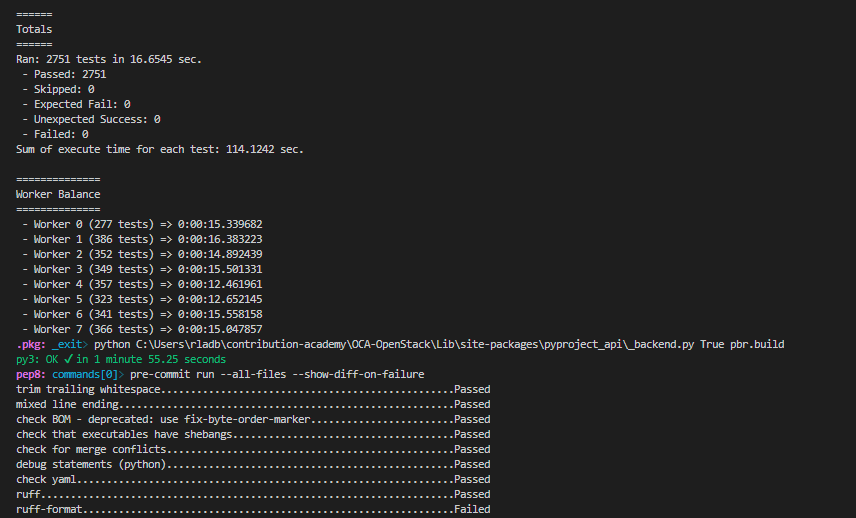The image size is (856, 518).
Task: Select the 'Ran: 2751 tests' summary line
Action: click(108, 59)
